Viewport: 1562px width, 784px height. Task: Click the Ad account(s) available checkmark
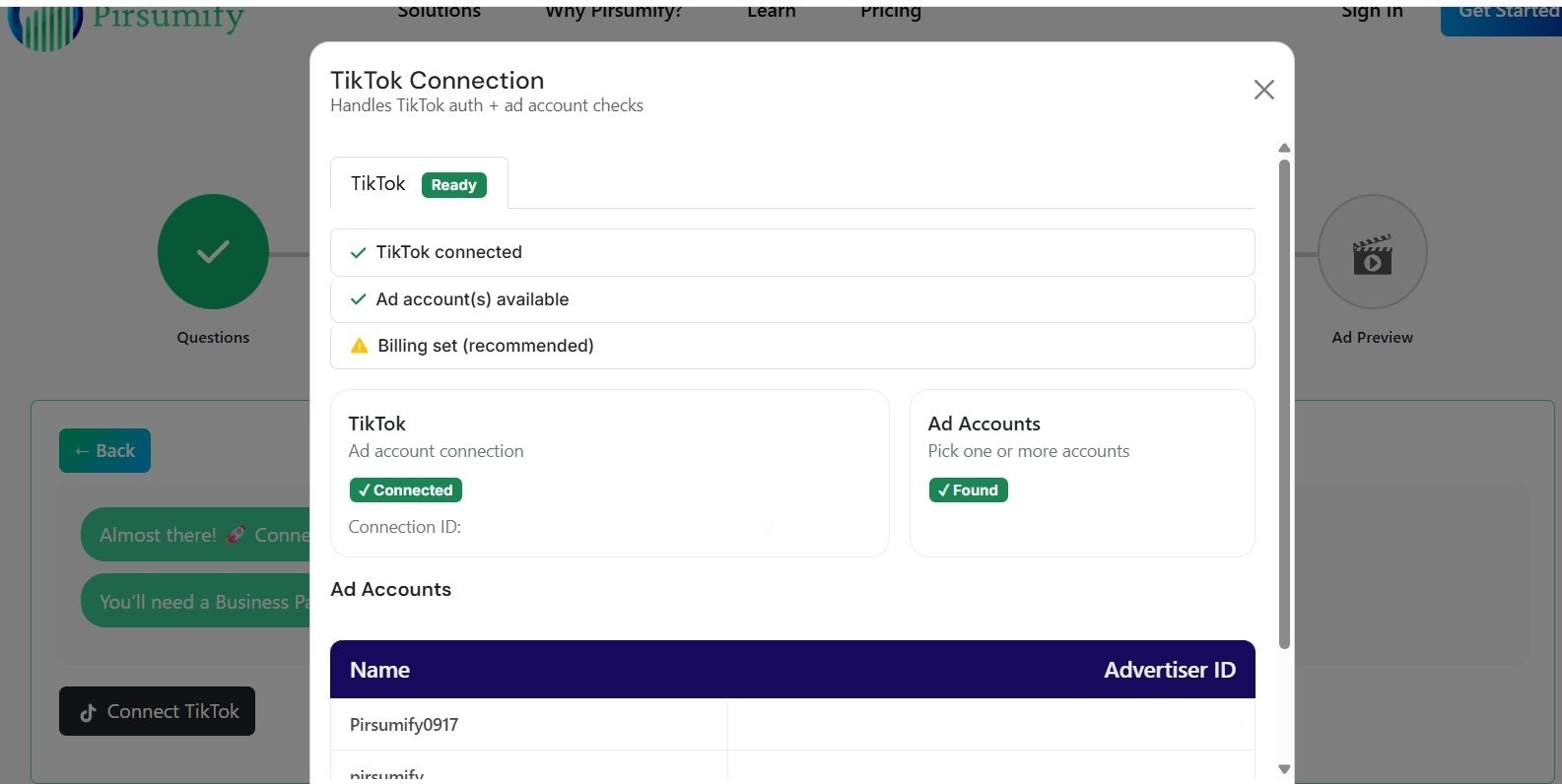(x=359, y=299)
